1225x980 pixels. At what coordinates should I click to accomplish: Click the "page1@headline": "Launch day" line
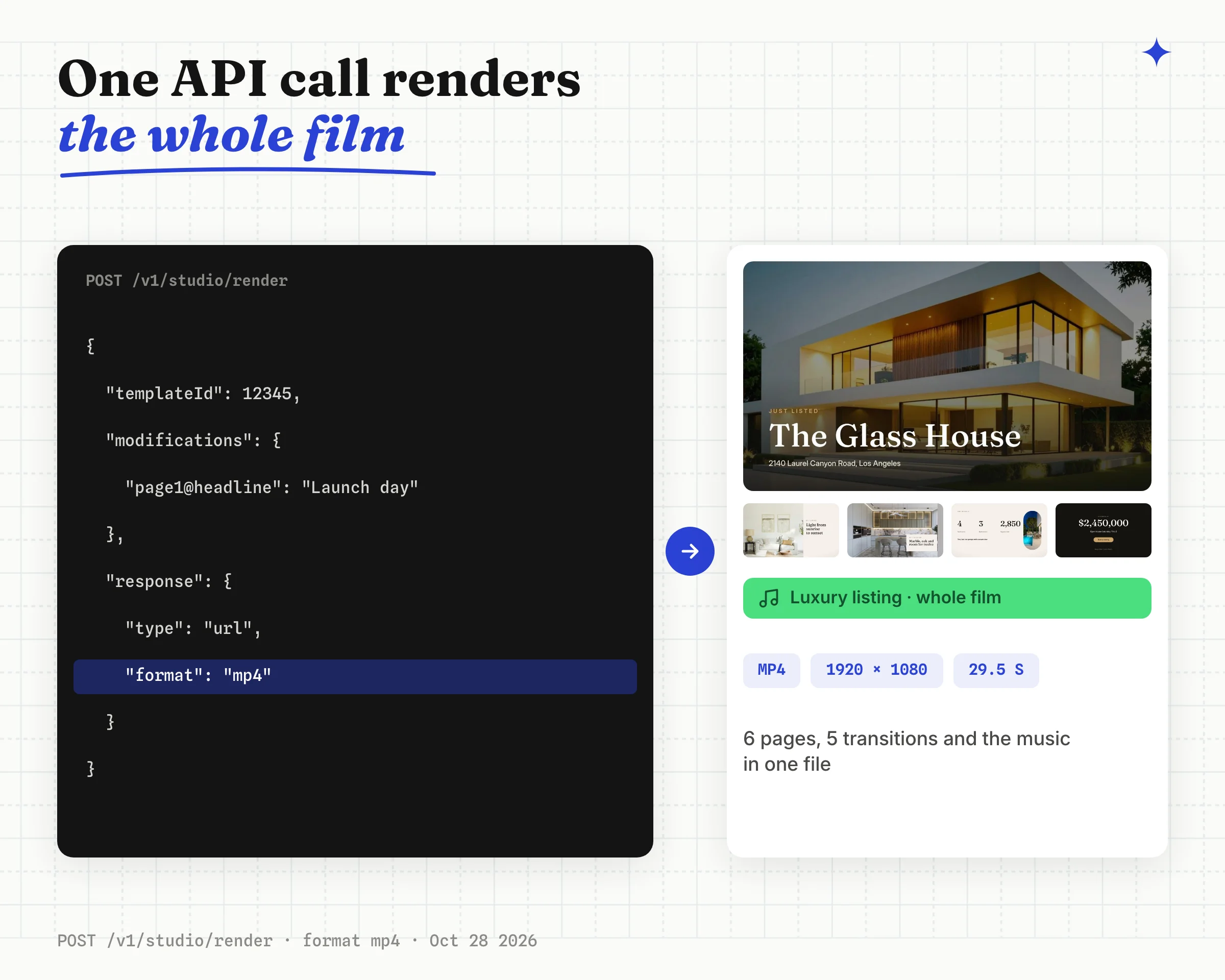272,487
